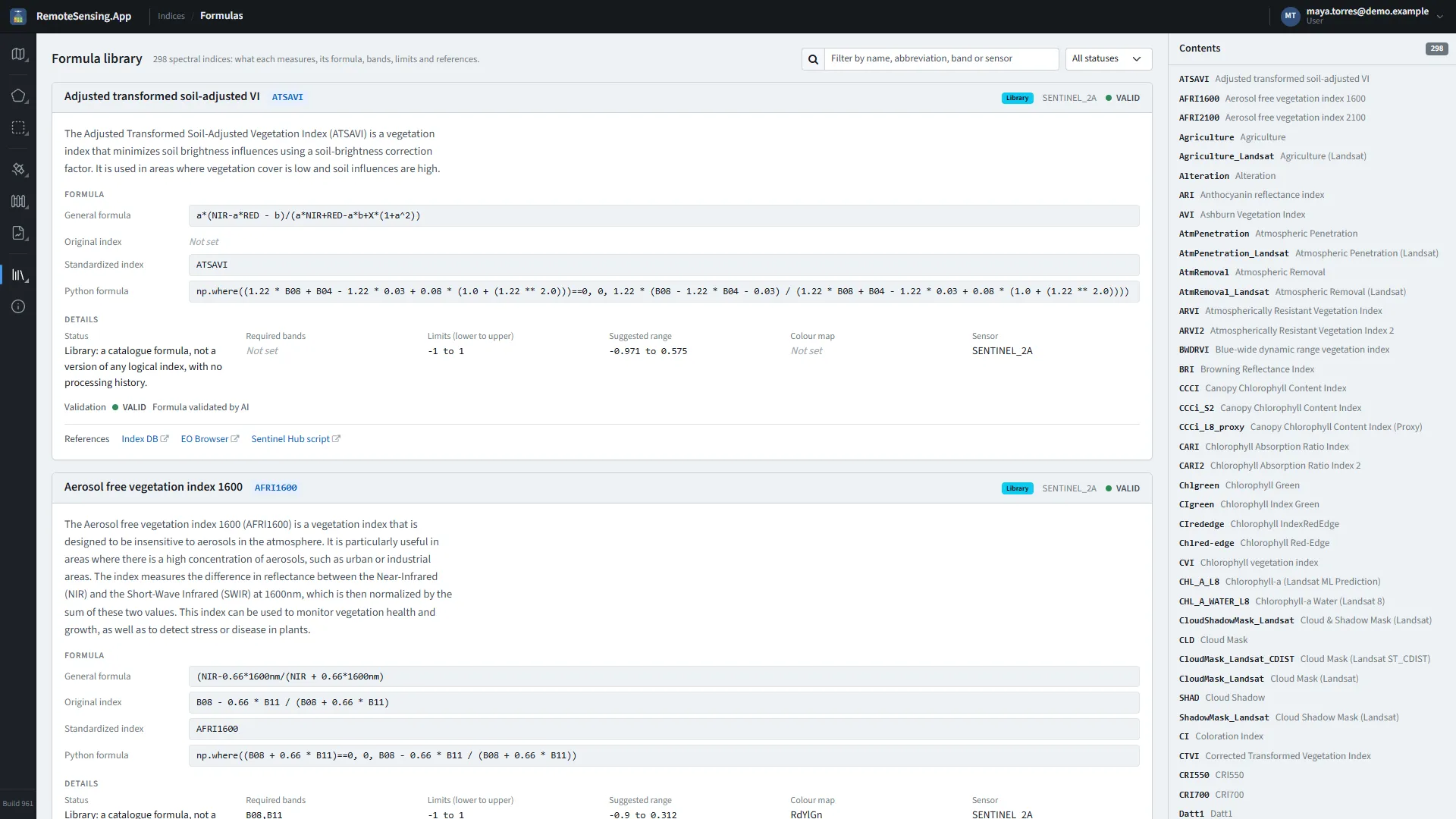Click the library books sidebar icon
Viewport: 1456px width, 819px height.
coord(18,275)
